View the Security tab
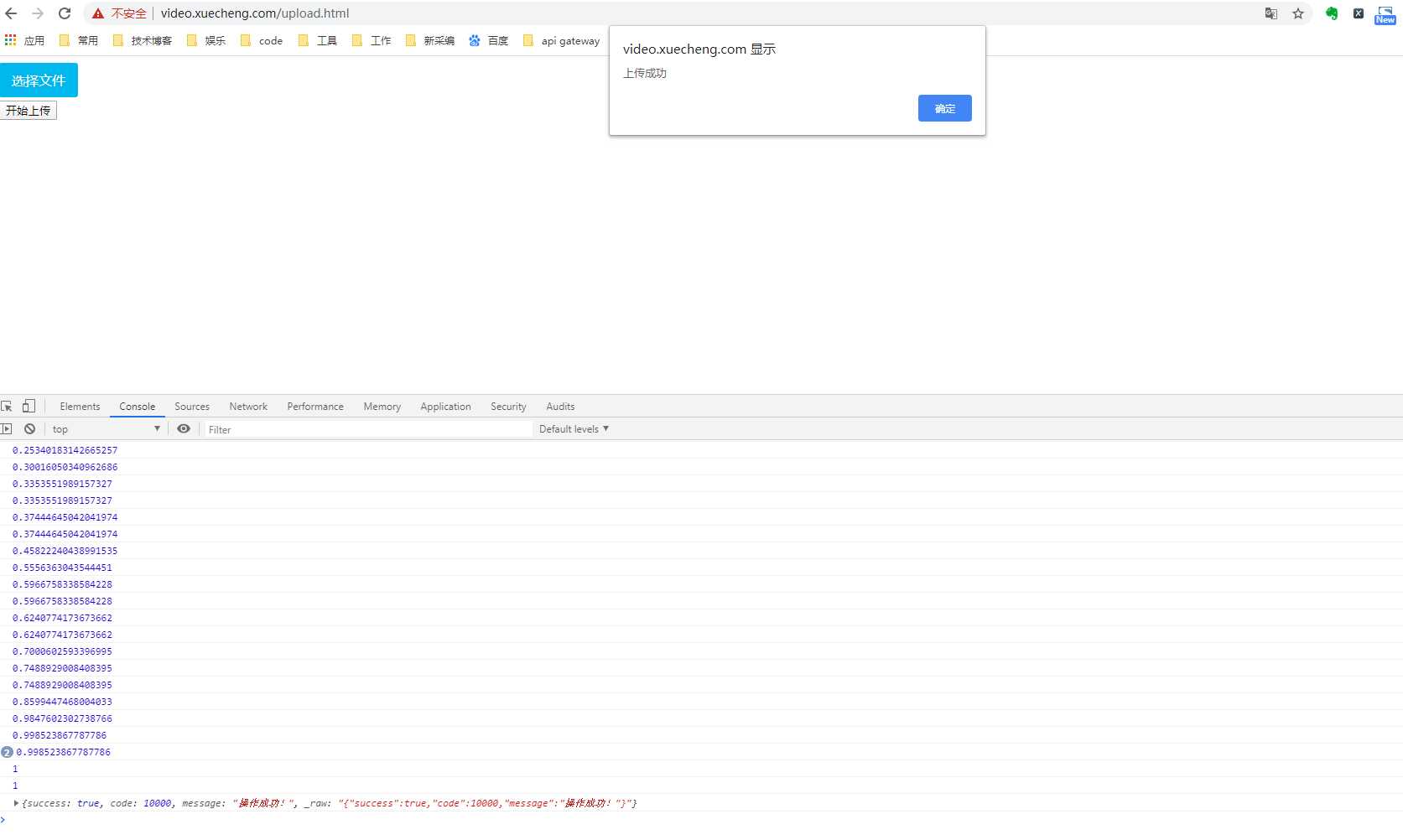This screenshot has width=1403, height=840. click(508, 407)
